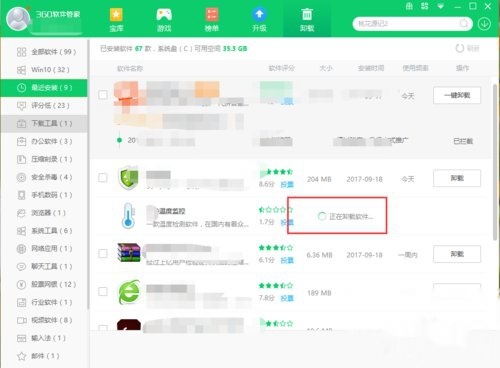The width and height of the screenshot is (500, 368).
Task: Click the 一键卸载 one-click uninstall button
Action: (457, 95)
